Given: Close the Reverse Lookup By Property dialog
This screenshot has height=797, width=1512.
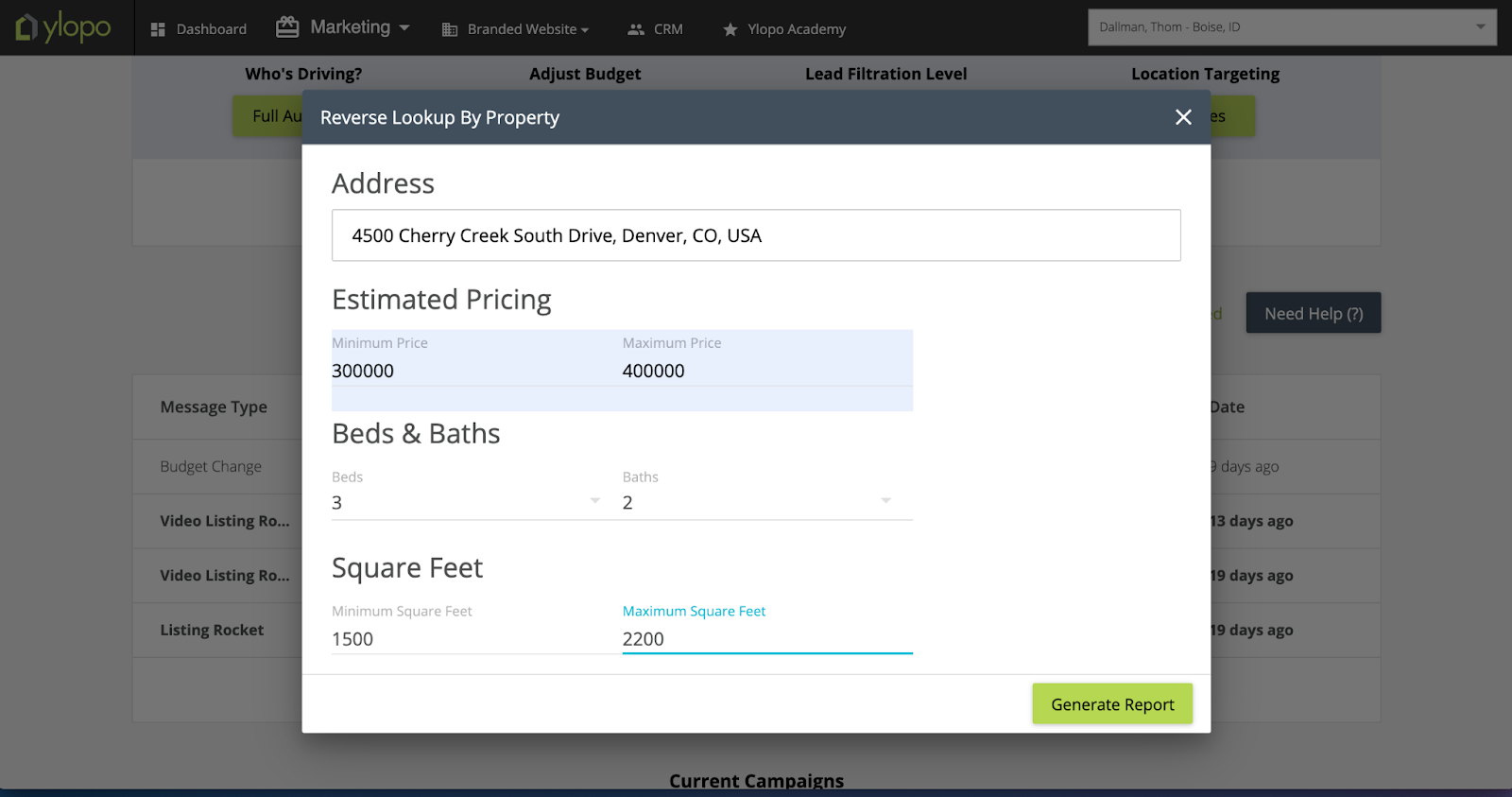Looking at the screenshot, I should [1183, 117].
